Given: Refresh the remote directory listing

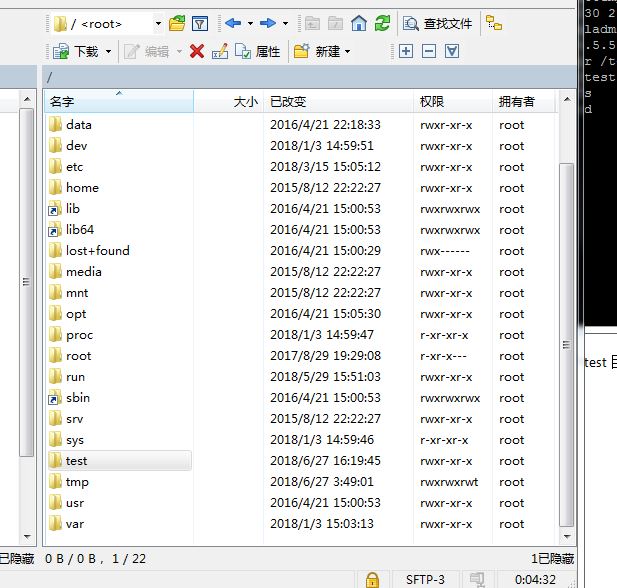Looking at the screenshot, I should point(382,23).
